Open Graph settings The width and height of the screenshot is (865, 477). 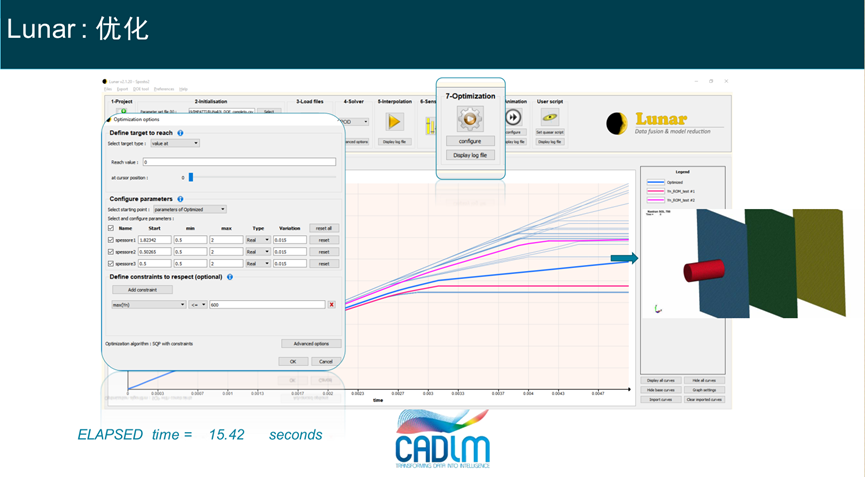pyautogui.click(x=704, y=390)
